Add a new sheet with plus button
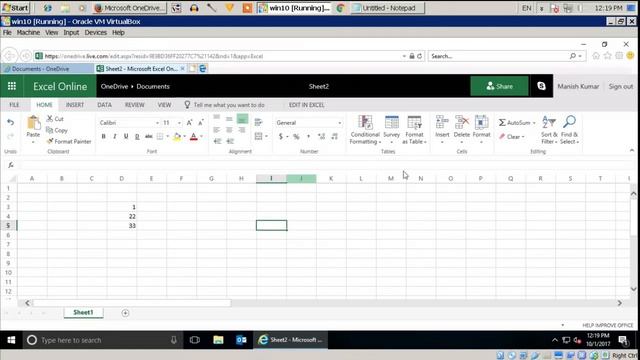Screen dimensions: 640x360 click(x=125, y=313)
